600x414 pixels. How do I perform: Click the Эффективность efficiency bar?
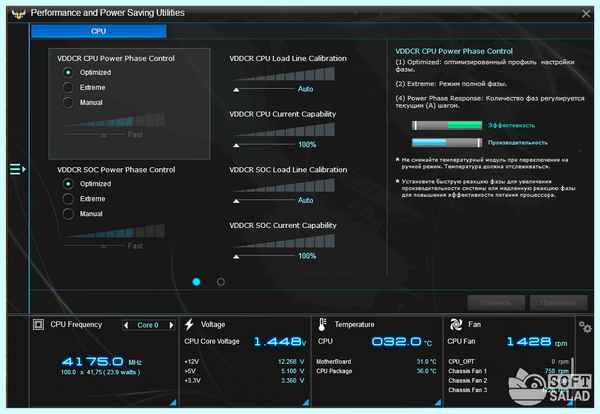(447, 125)
